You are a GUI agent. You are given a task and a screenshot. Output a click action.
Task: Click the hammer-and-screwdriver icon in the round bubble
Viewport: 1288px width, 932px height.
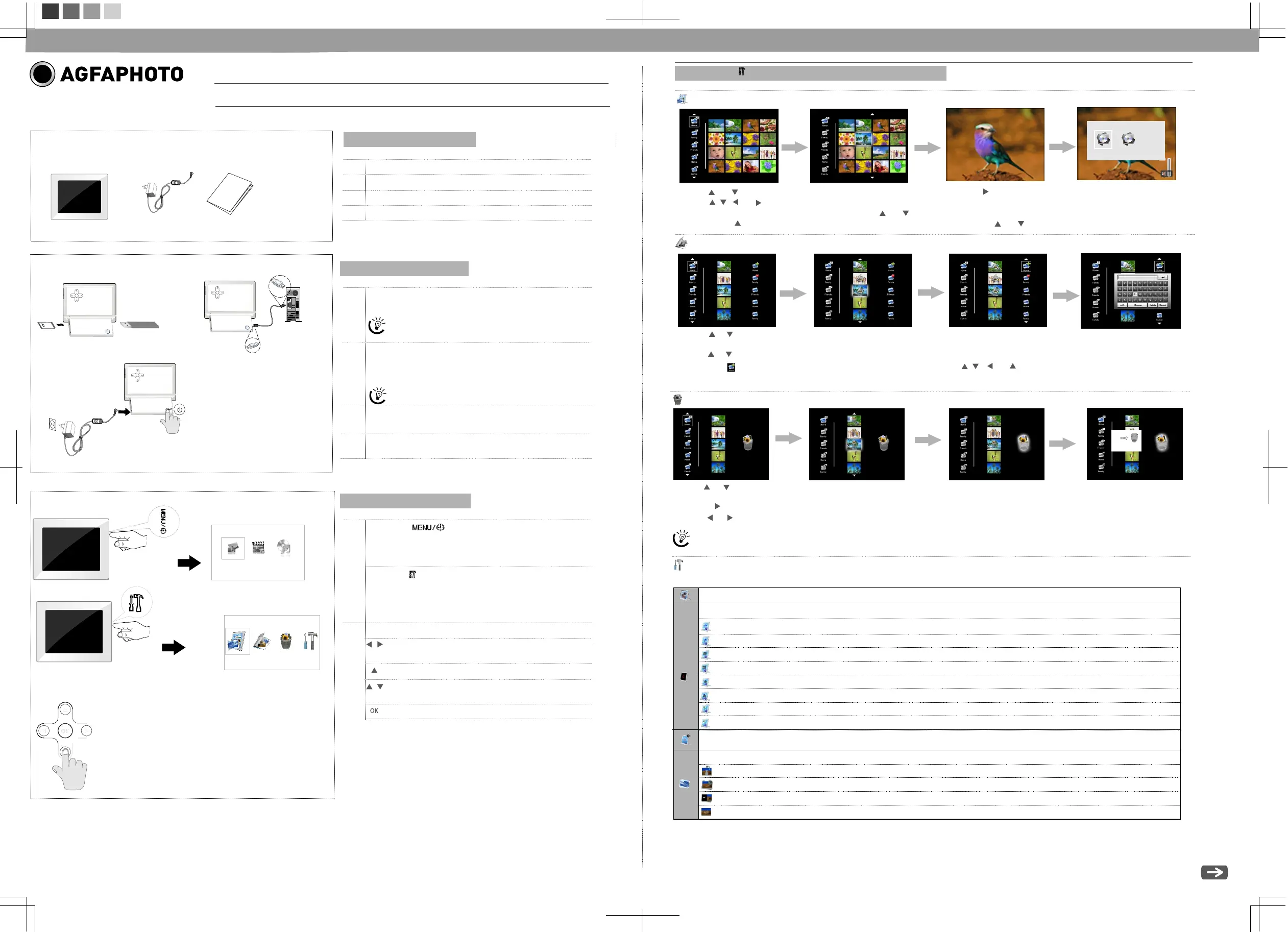tap(136, 603)
